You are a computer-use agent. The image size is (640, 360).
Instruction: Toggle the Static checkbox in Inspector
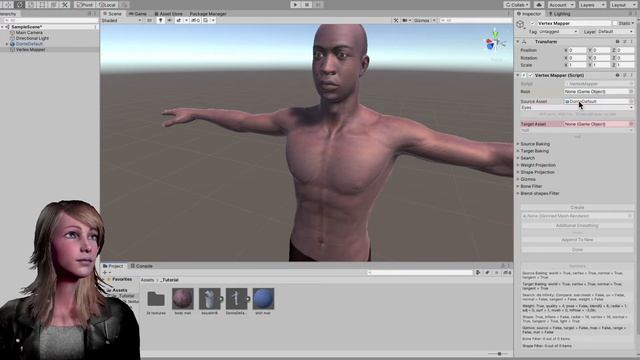coord(615,24)
